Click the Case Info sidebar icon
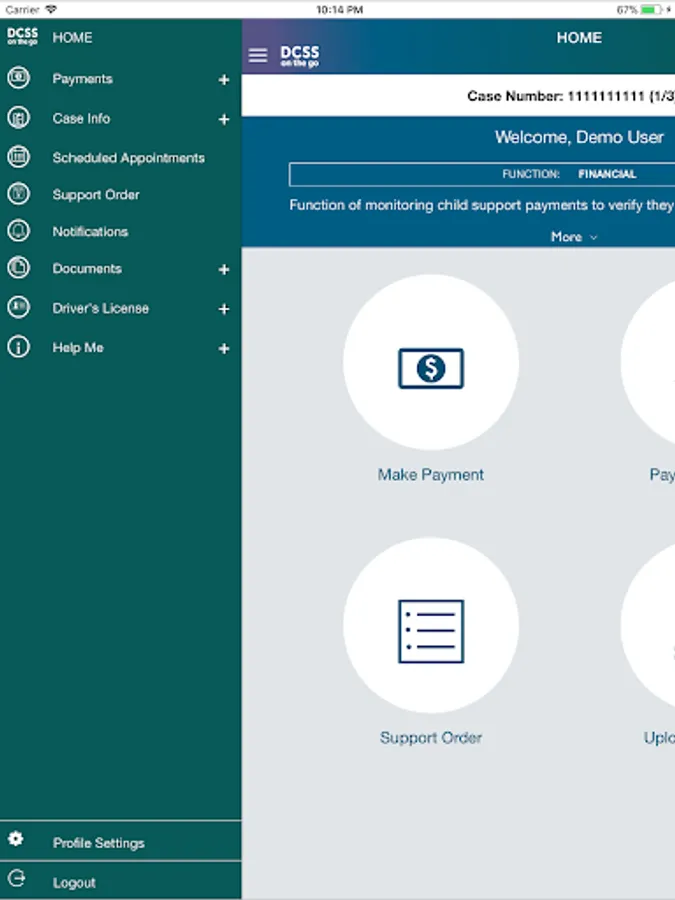The height and width of the screenshot is (900, 675). tap(18, 118)
